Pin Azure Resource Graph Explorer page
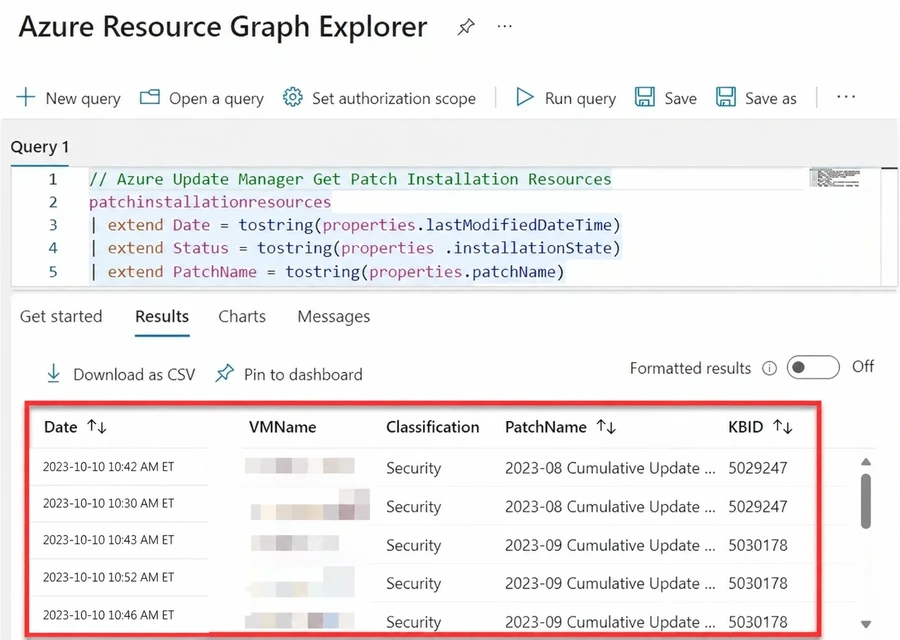This screenshot has width=900, height=640. coord(465,26)
